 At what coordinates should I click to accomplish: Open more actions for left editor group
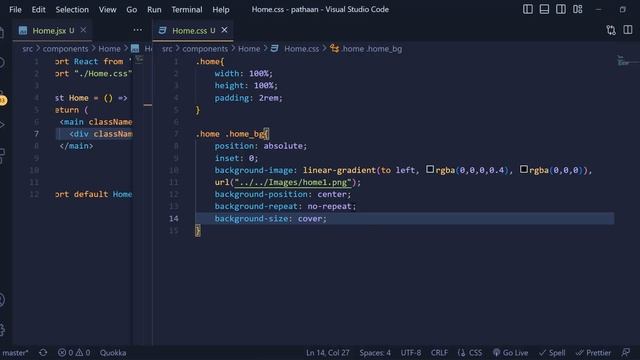pyautogui.click(x=138, y=30)
